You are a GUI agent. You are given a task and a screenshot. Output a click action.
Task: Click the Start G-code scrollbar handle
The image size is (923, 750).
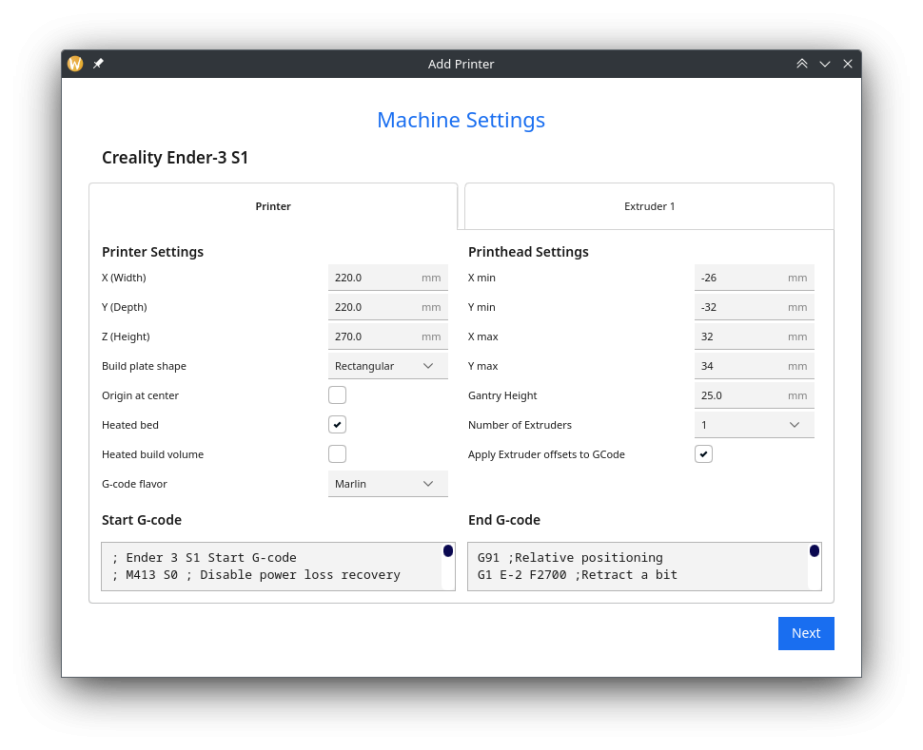448,551
